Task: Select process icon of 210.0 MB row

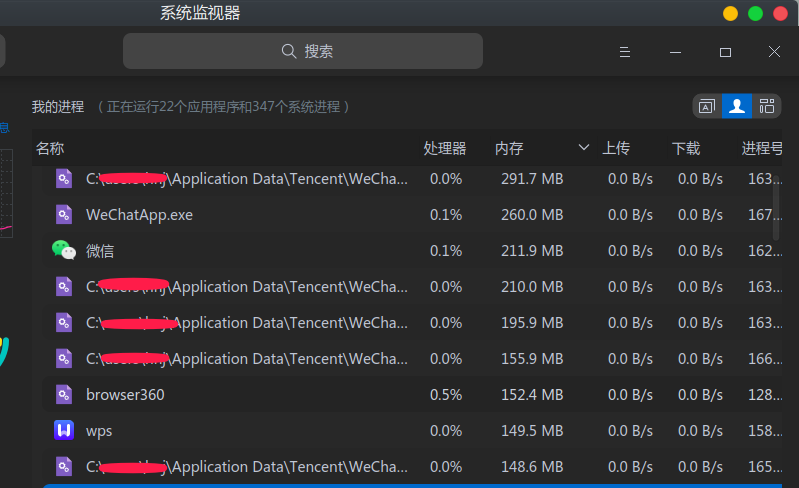Action: click(x=64, y=286)
